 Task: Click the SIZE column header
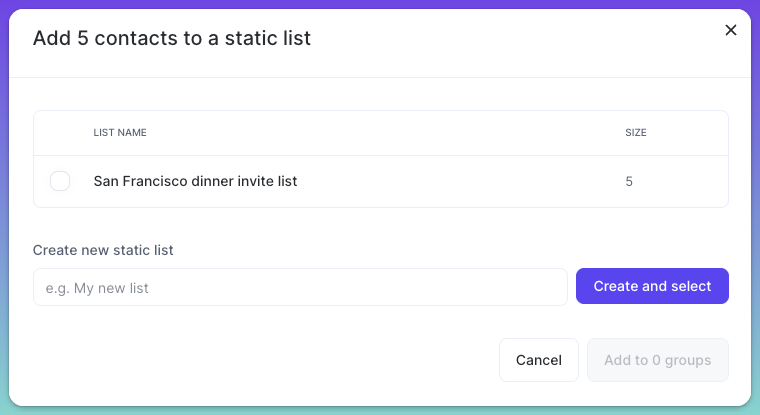point(635,132)
